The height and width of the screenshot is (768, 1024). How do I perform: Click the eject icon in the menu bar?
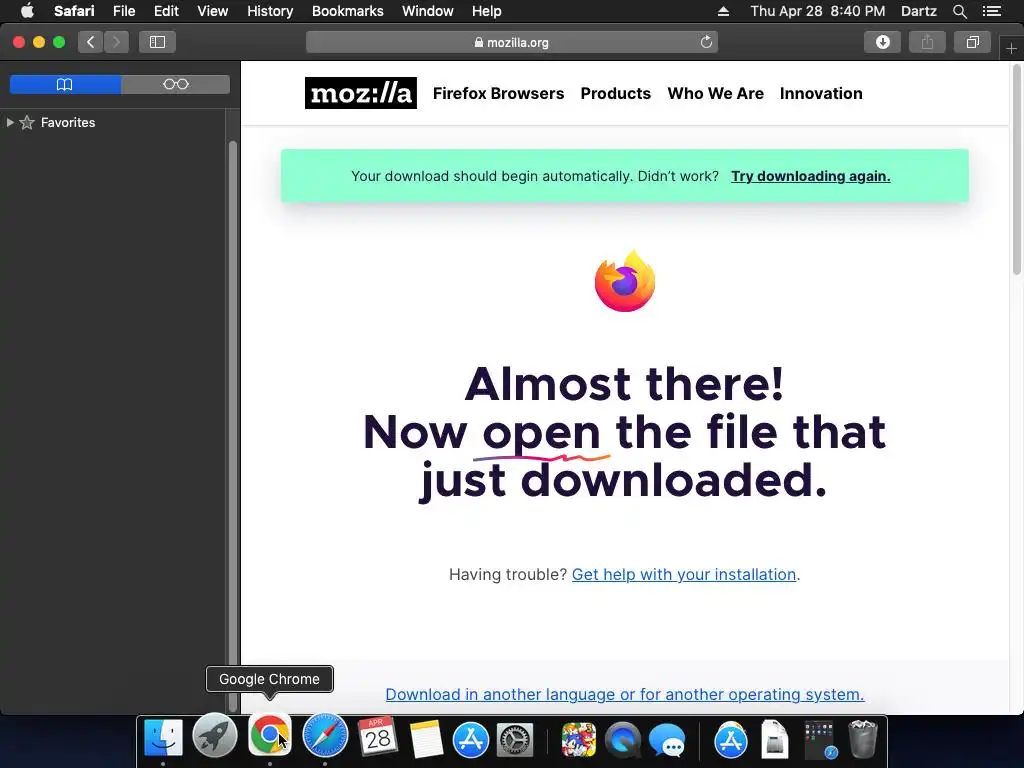723,11
